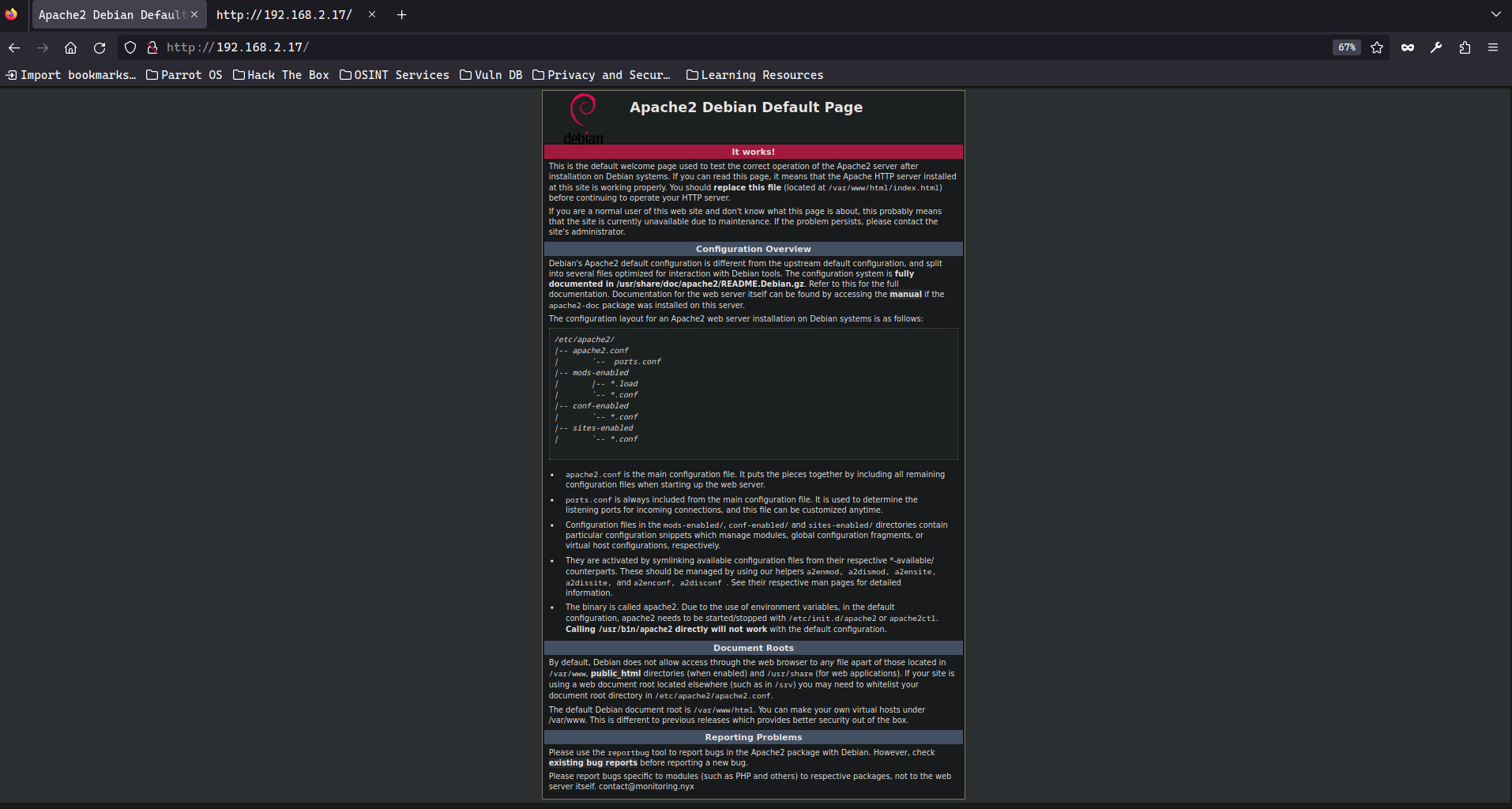Screen dimensions: 1512x809
Task: Click the It works! banner
Action: point(754,152)
